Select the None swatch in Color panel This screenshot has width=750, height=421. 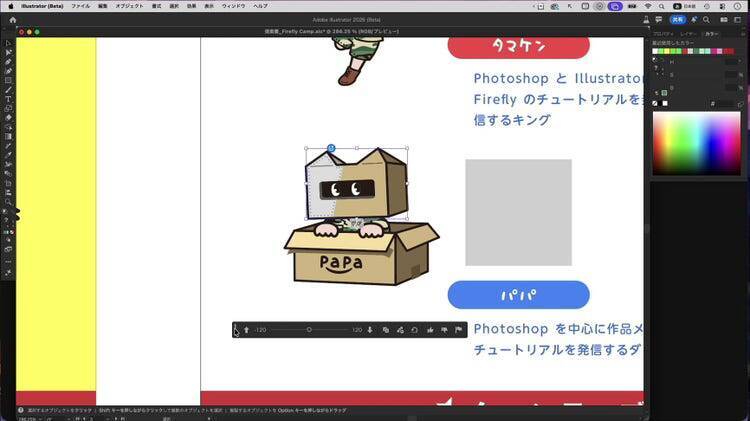tap(655, 103)
